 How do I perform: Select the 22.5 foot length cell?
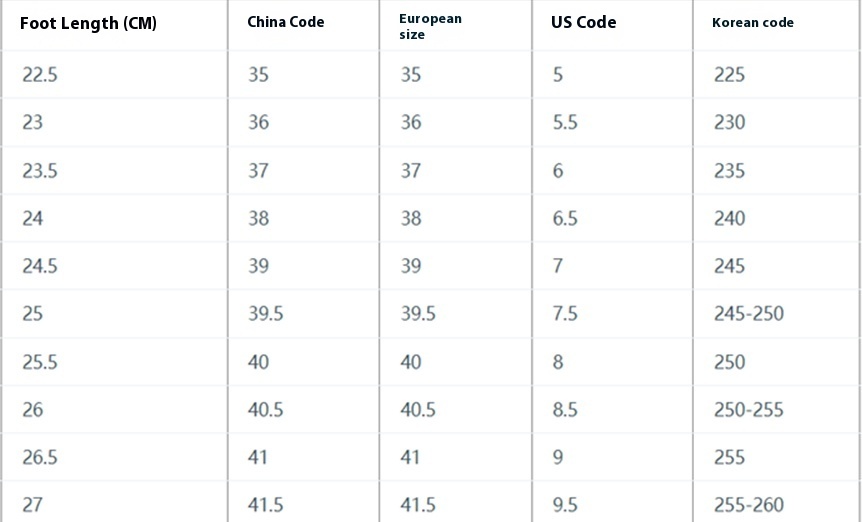pos(40,75)
